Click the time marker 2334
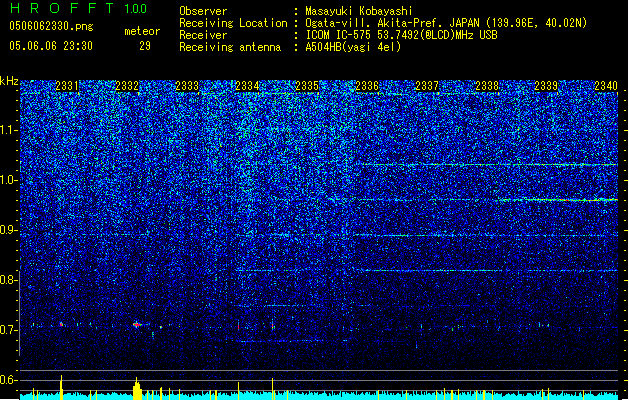Image resolution: width=629 pixels, height=400 pixels. [x=247, y=86]
